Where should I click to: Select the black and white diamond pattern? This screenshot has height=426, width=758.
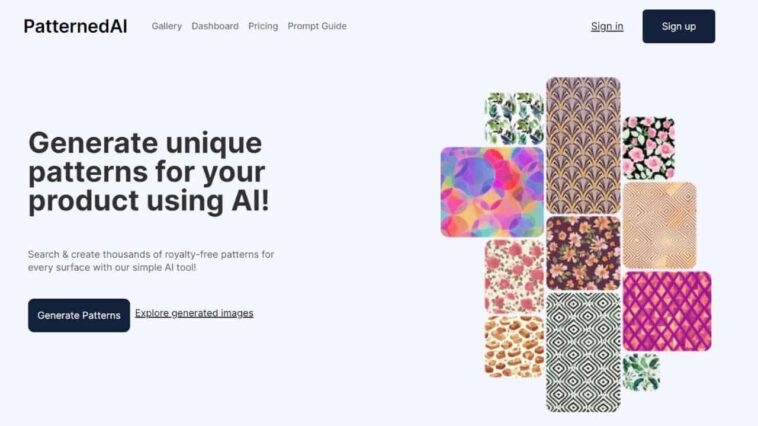click(x=583, y=353)
